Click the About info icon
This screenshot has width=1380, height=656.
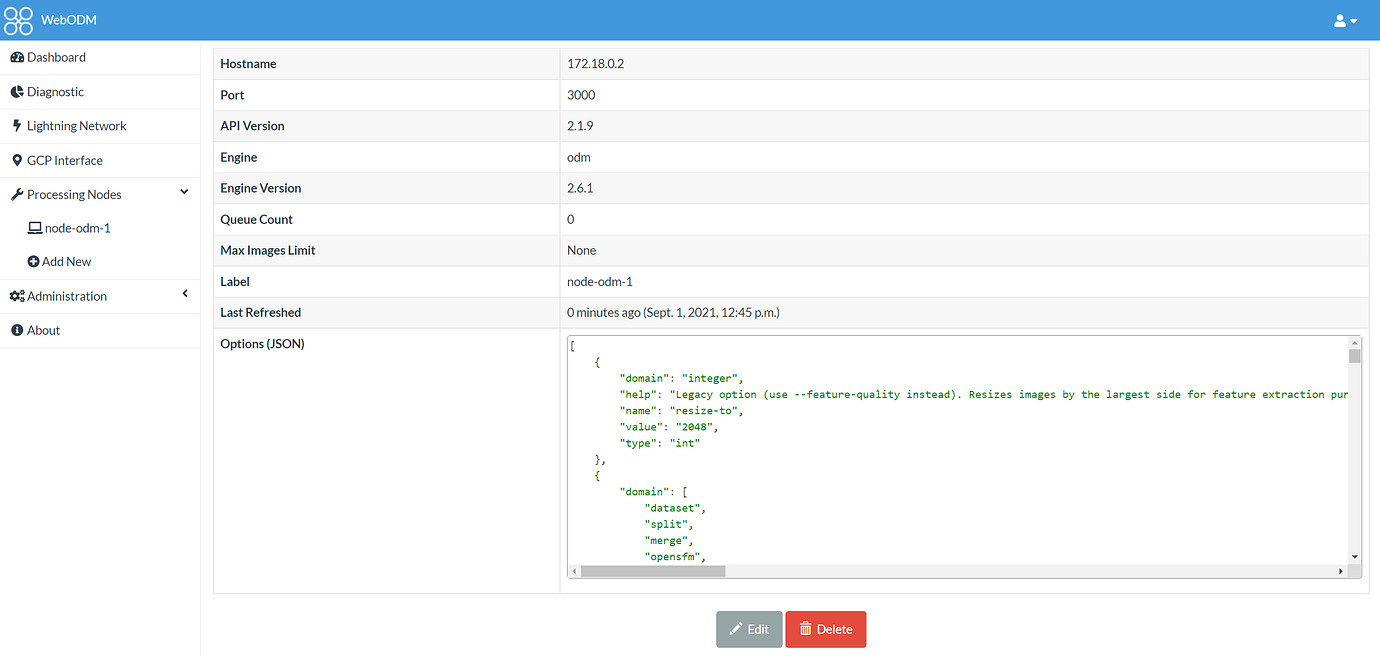[x=15, y=330]
